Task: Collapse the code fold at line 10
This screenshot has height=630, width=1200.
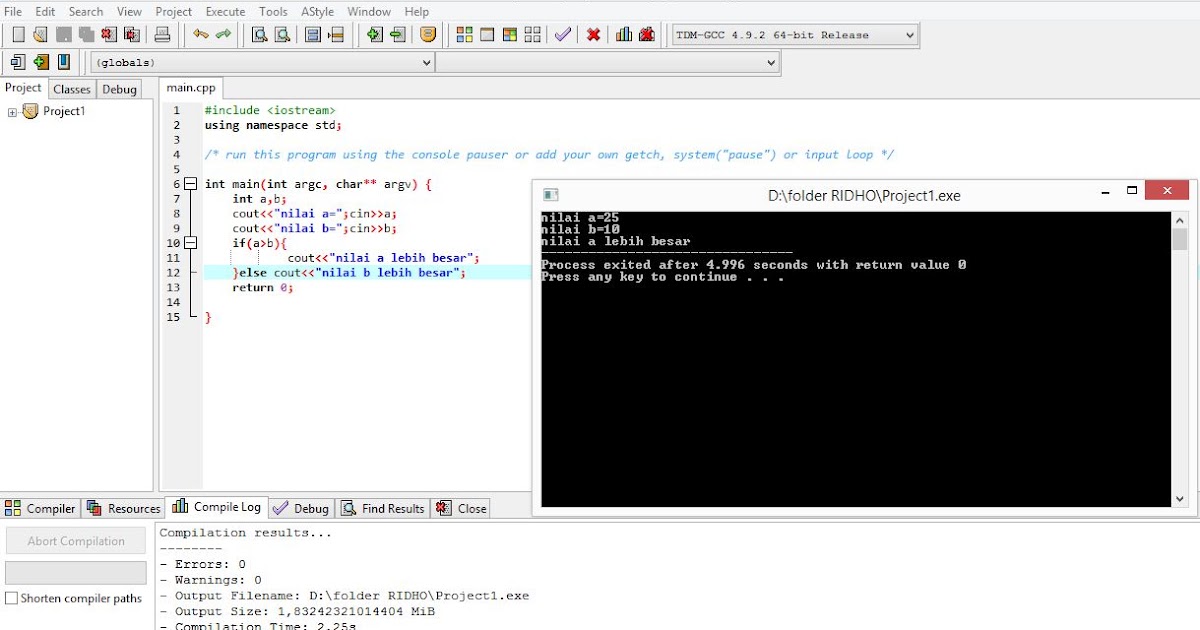Action: point(191,243)
